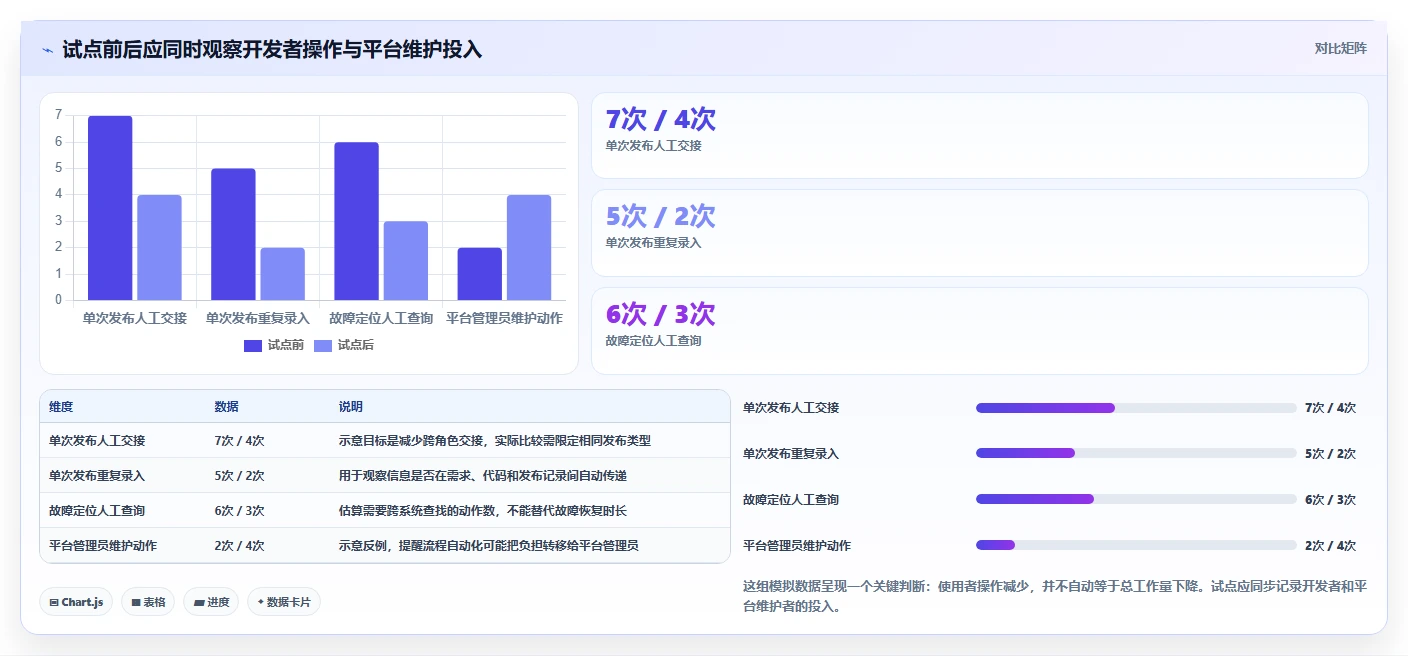
Task: Click the 单次发布人工交接 caption in the first card
Action: click(x=654, y=146)
